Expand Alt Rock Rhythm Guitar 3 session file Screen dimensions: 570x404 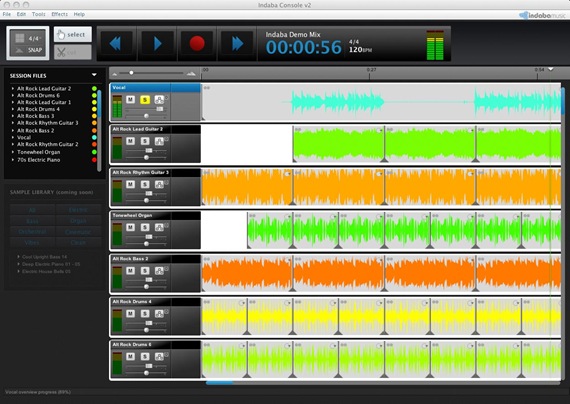coord(13,123)
